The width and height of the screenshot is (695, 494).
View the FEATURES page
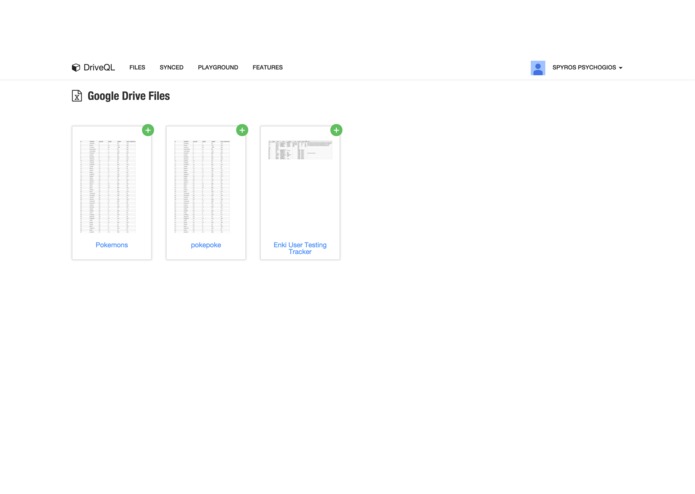(268, 67)
